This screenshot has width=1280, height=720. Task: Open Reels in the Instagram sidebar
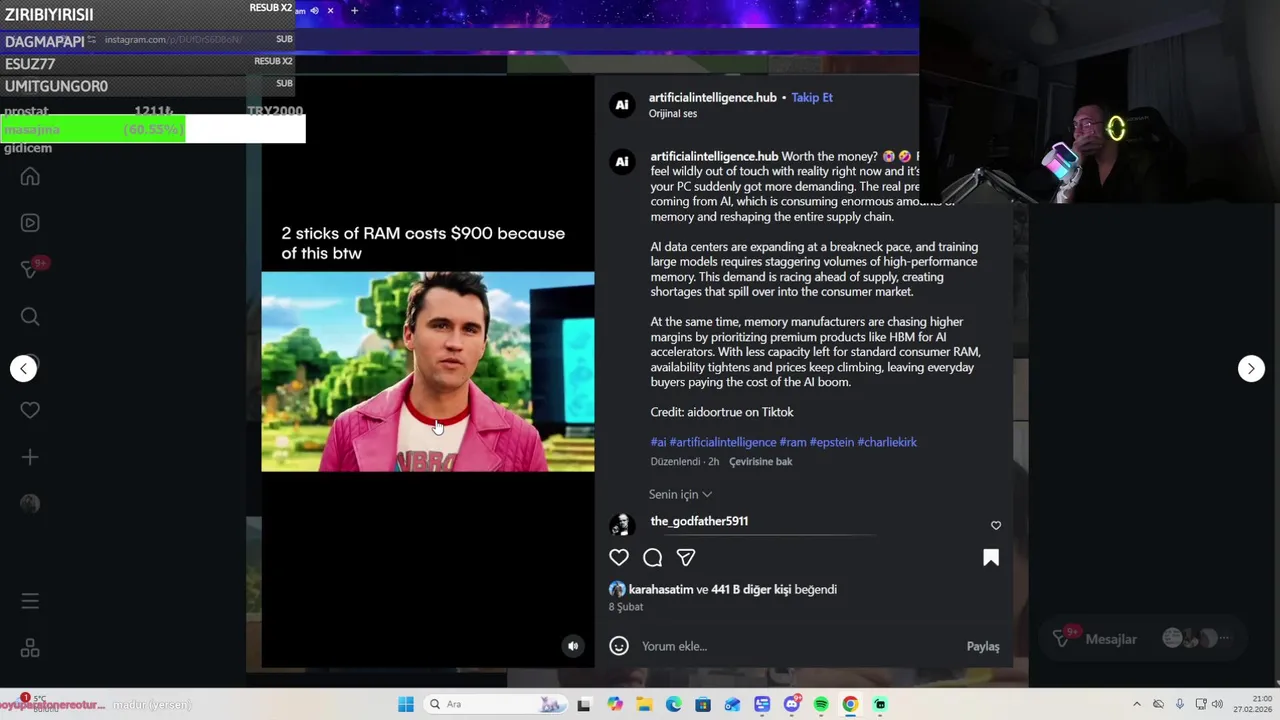(30, 223)
